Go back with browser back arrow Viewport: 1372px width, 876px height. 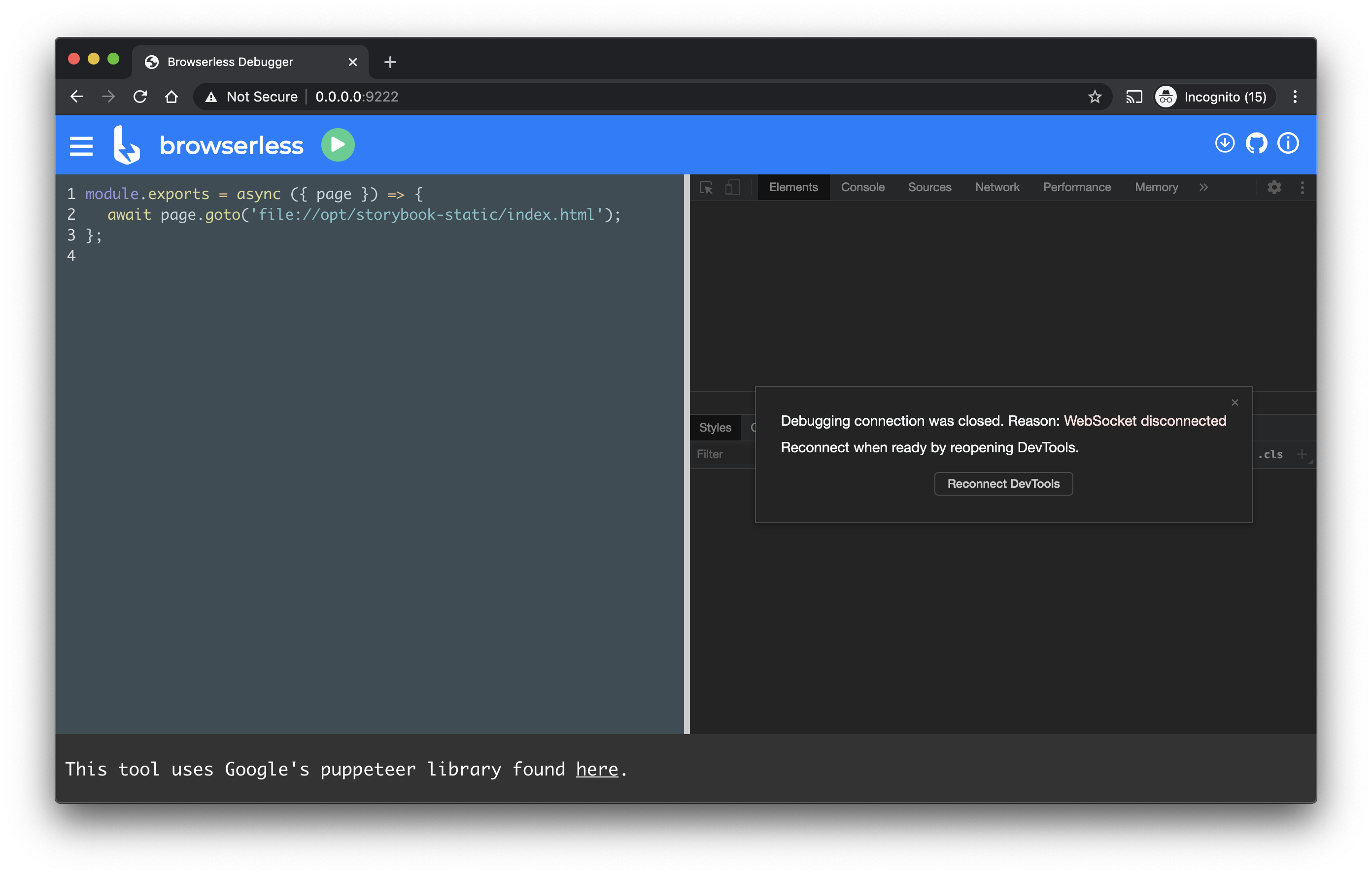(x=77, y=97)
